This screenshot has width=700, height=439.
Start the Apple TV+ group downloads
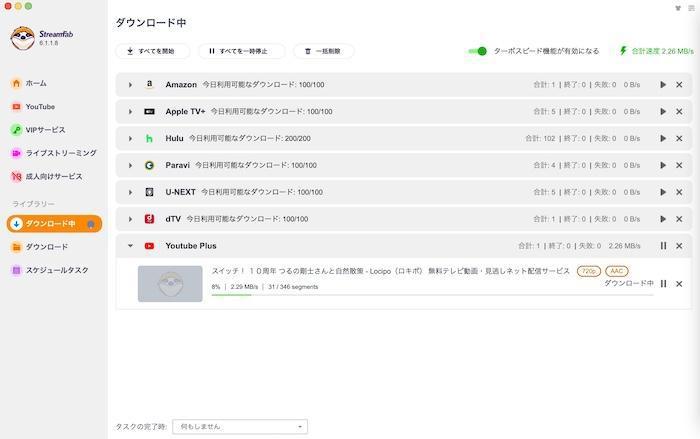pos(663,112)
